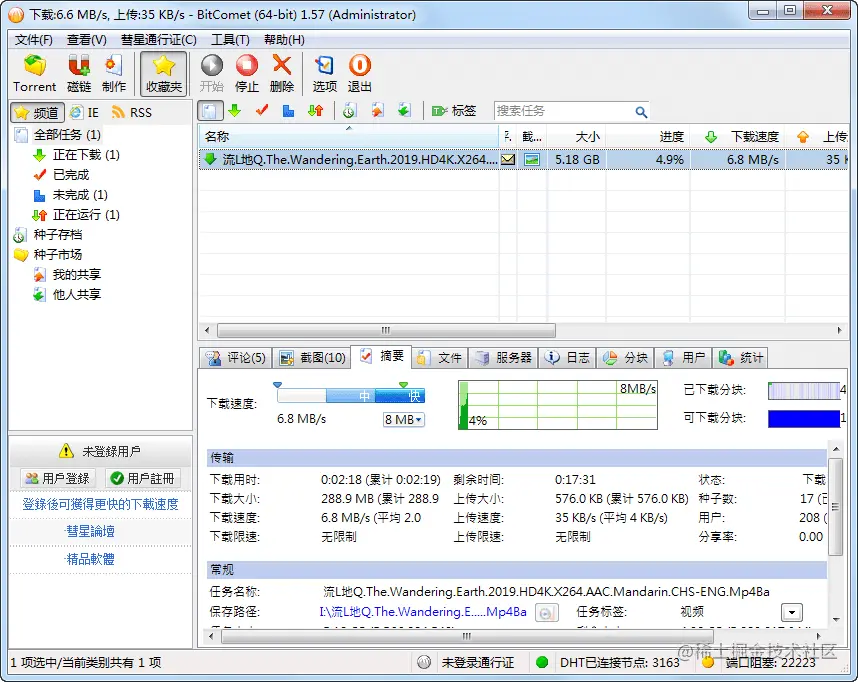Screen dimensions: 858x682
Task: Open the 精品軟體 link
Action: point(90,559)
